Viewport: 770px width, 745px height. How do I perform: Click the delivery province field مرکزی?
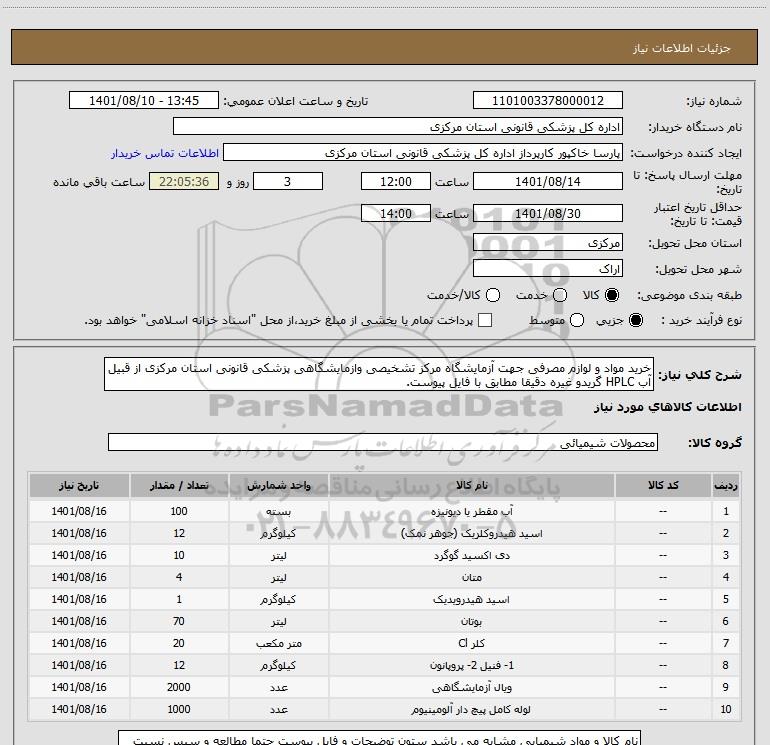coord(548,242)
